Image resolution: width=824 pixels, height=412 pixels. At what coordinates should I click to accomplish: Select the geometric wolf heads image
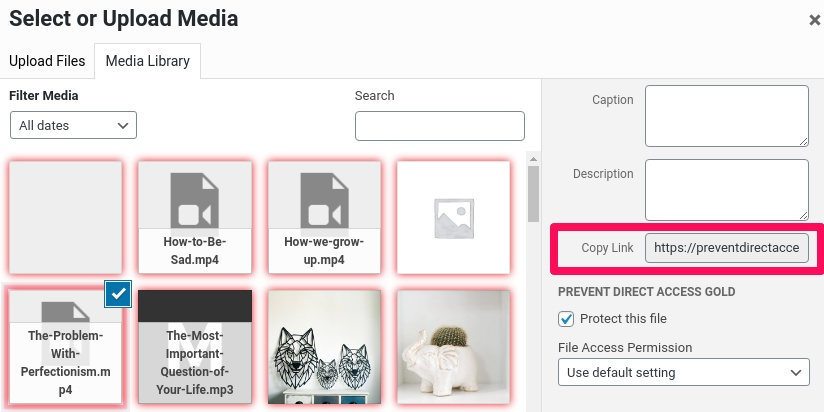tap(324, 347)
